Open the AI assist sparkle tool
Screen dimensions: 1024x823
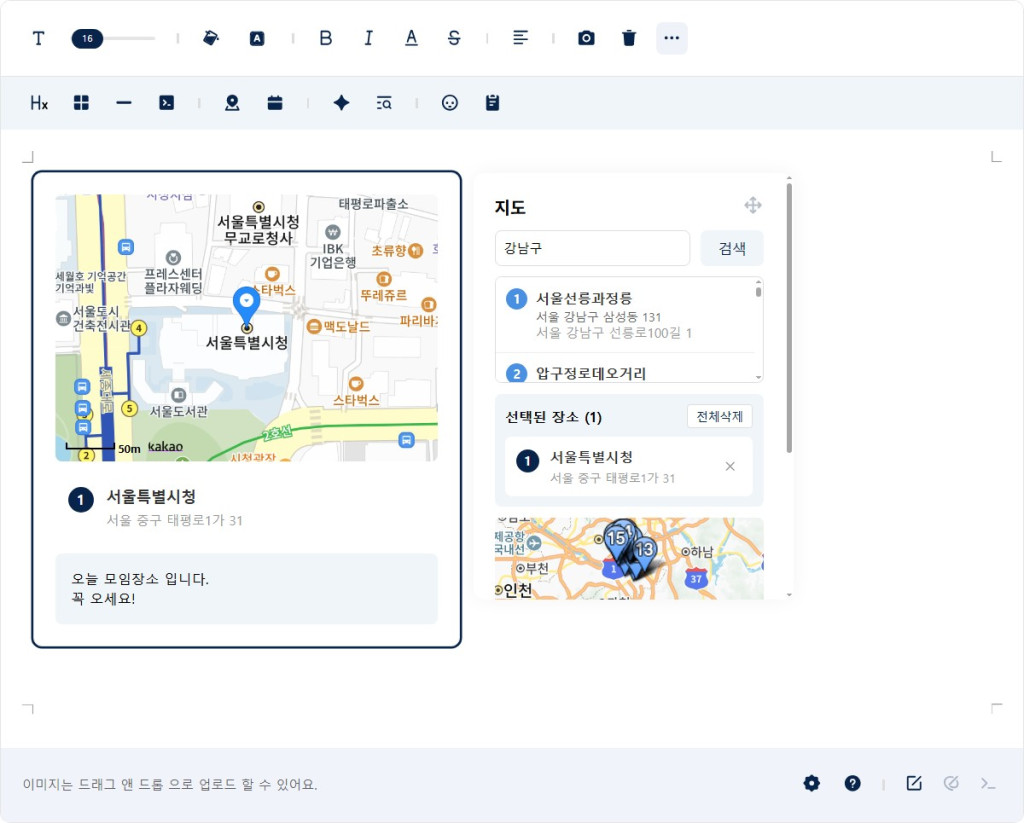click(x=340, y=102)
